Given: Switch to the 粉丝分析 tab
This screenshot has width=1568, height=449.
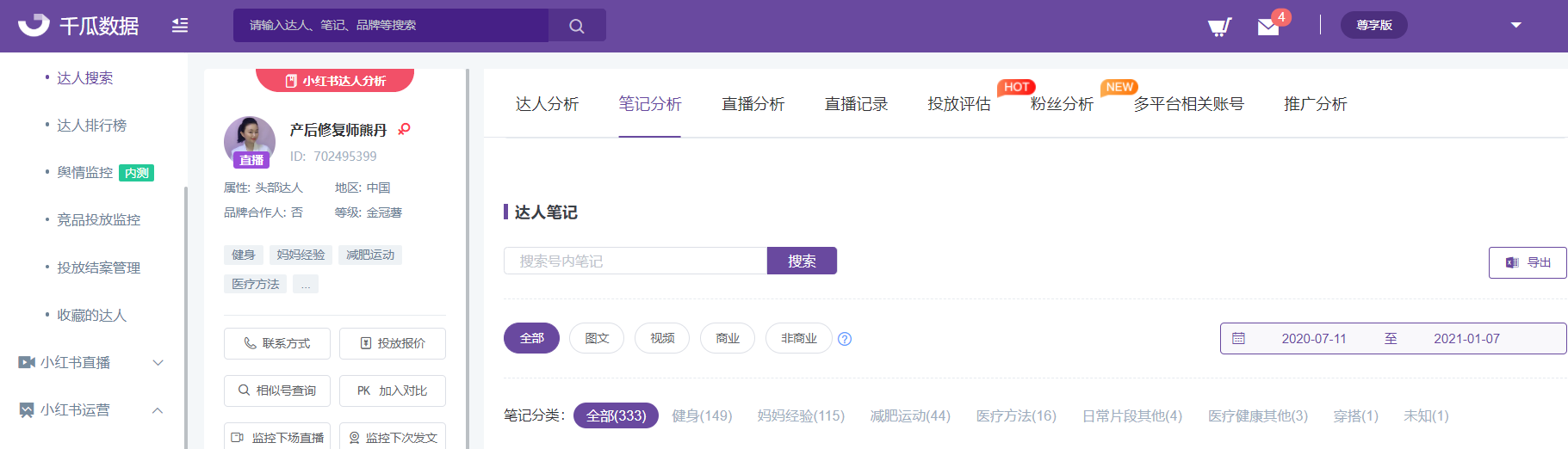Looking at the screenshot, I should 1062,104.
